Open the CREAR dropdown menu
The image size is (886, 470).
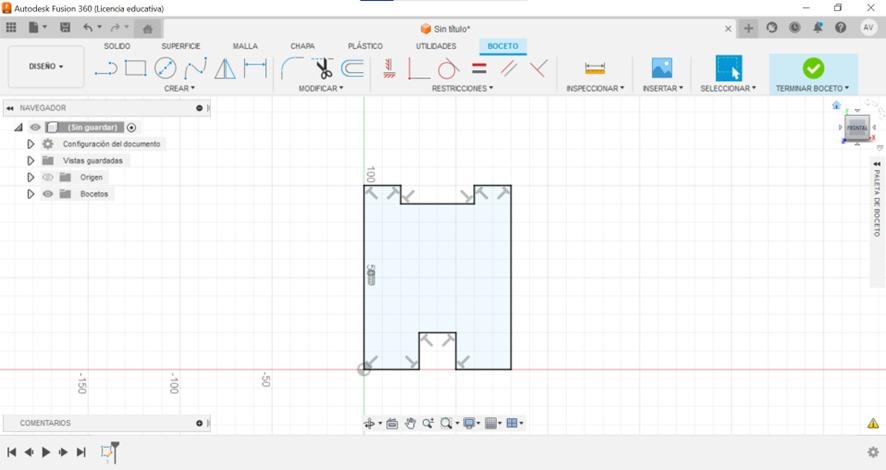(179, 89)
